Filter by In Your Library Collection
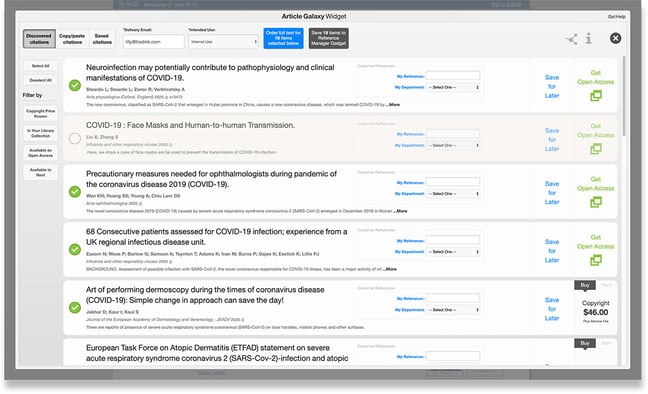The image size is (648, 394). [40, 133]
